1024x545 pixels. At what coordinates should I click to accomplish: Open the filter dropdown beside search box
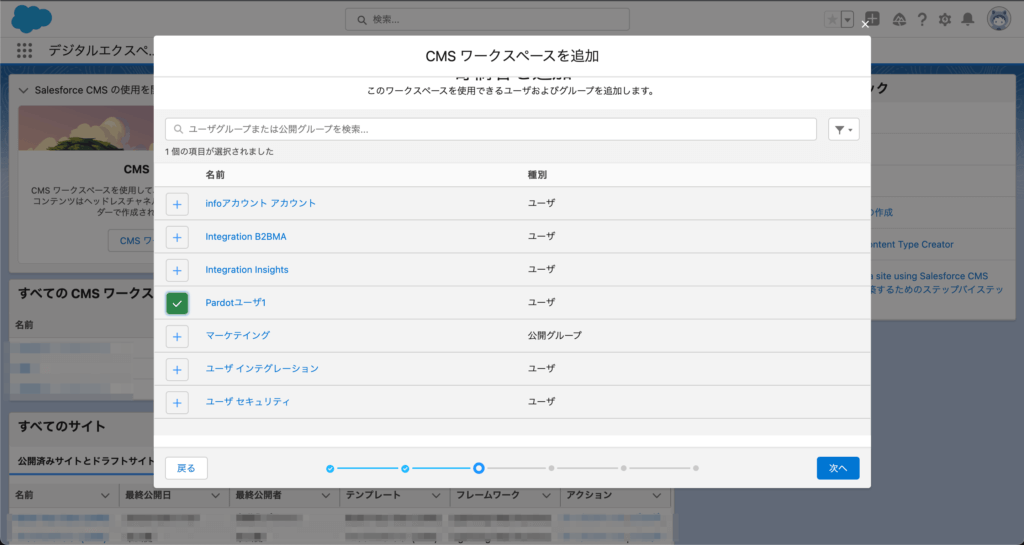(843, 130)
